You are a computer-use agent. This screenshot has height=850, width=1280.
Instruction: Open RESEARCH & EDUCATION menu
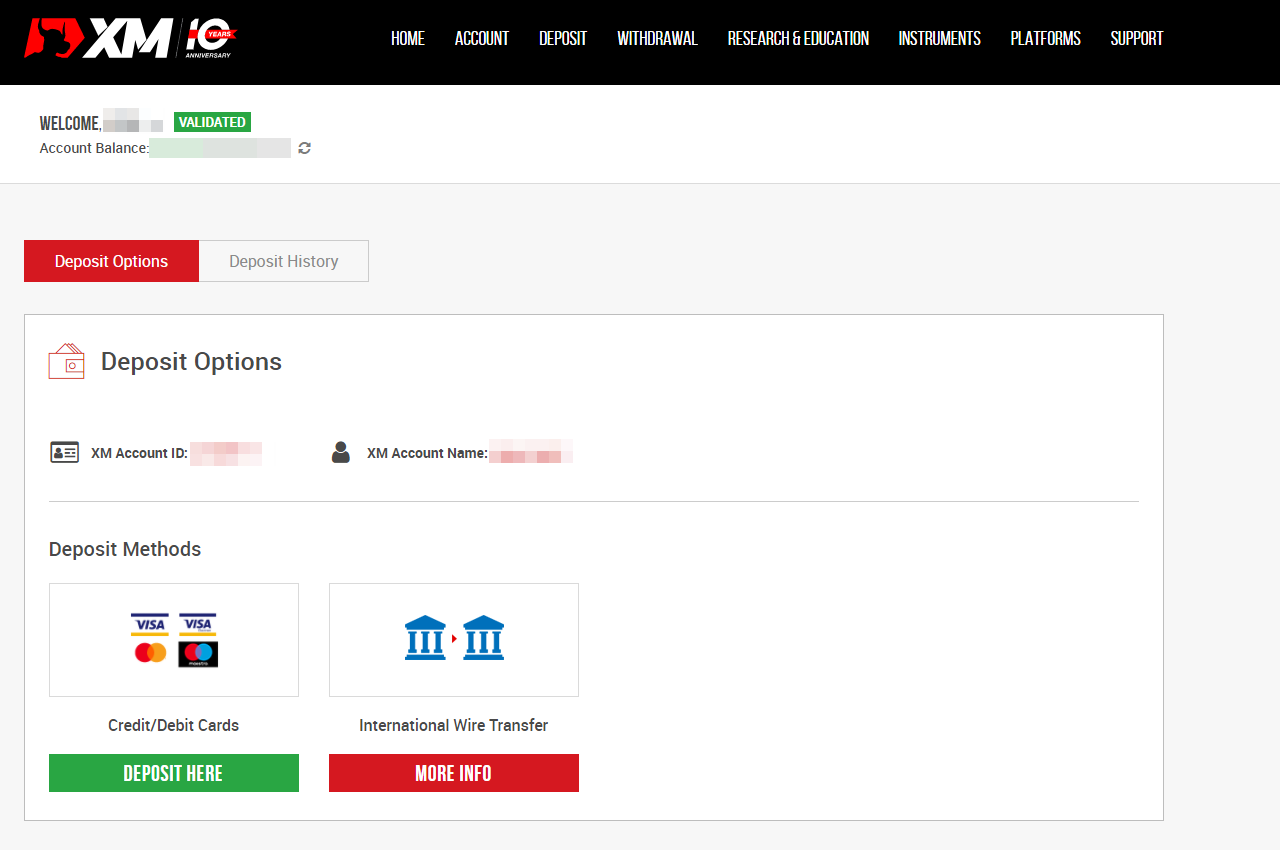point(798,38)
